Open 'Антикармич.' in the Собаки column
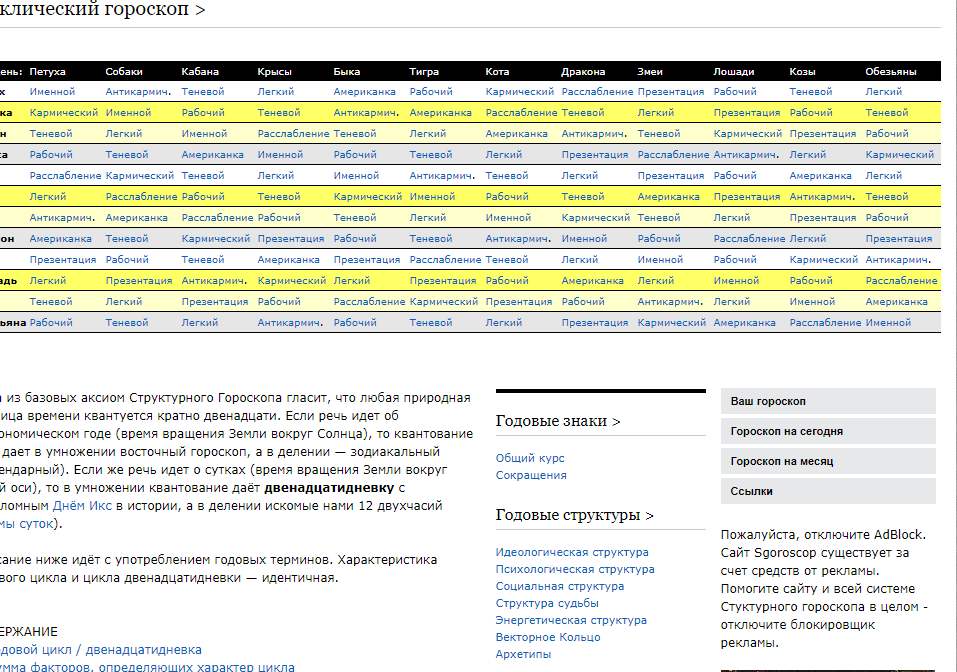Screen dimensions: 957x672 [x=138, y=92]
